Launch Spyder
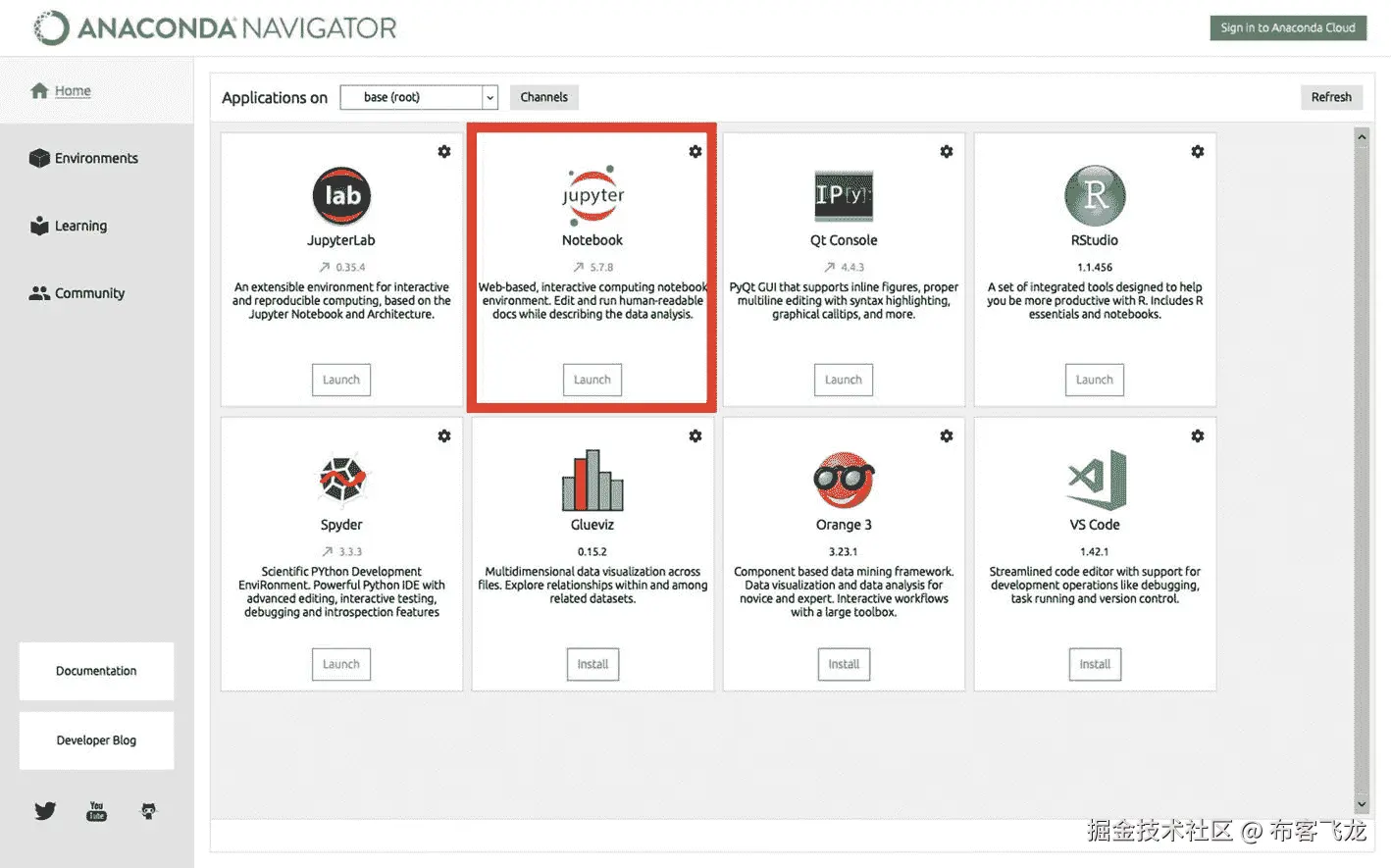Viewport: 1391px width, 868px height. (341, 664)
